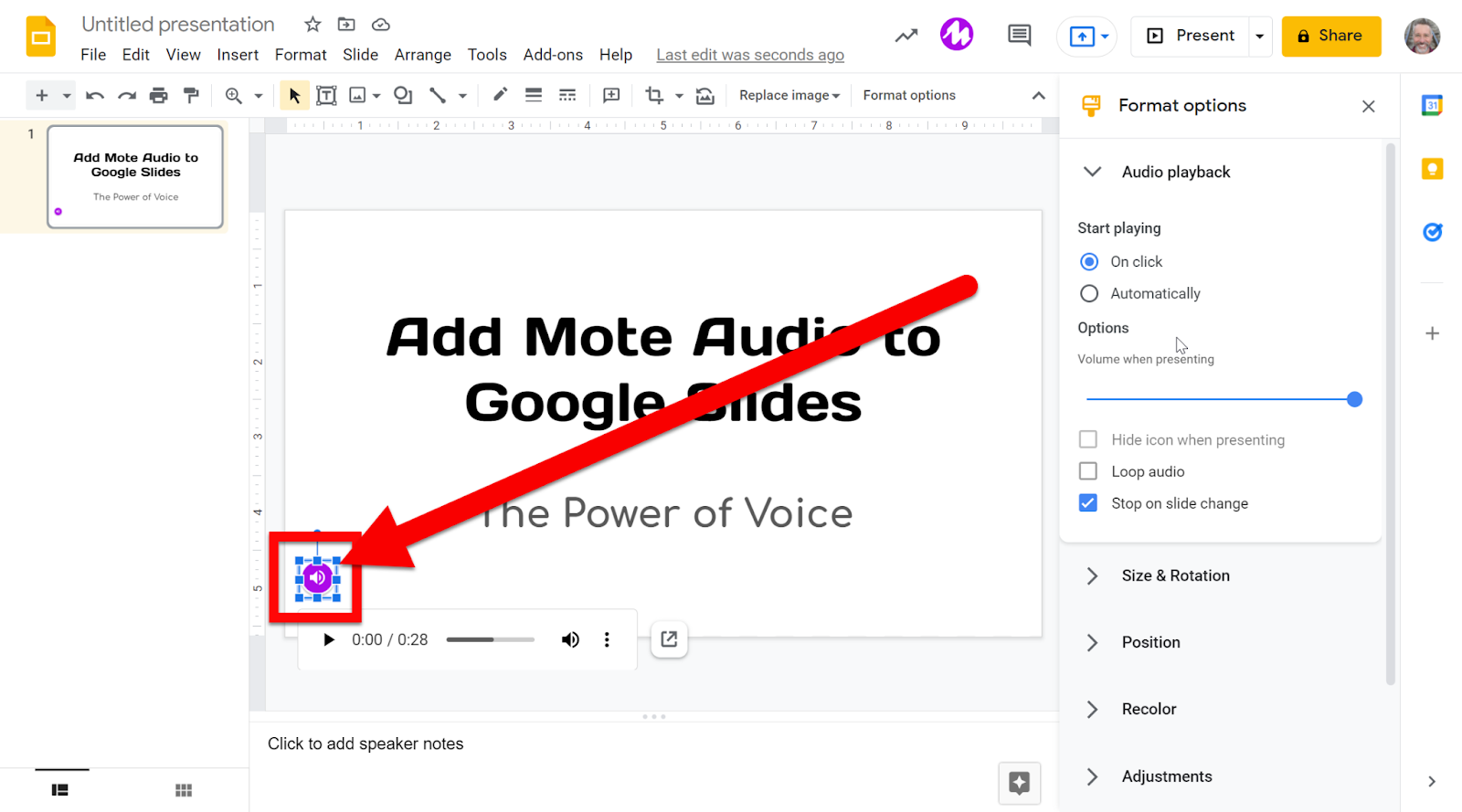Expand the Position section
This screenshot has width=1462, height=812.
coord(1092,642)
